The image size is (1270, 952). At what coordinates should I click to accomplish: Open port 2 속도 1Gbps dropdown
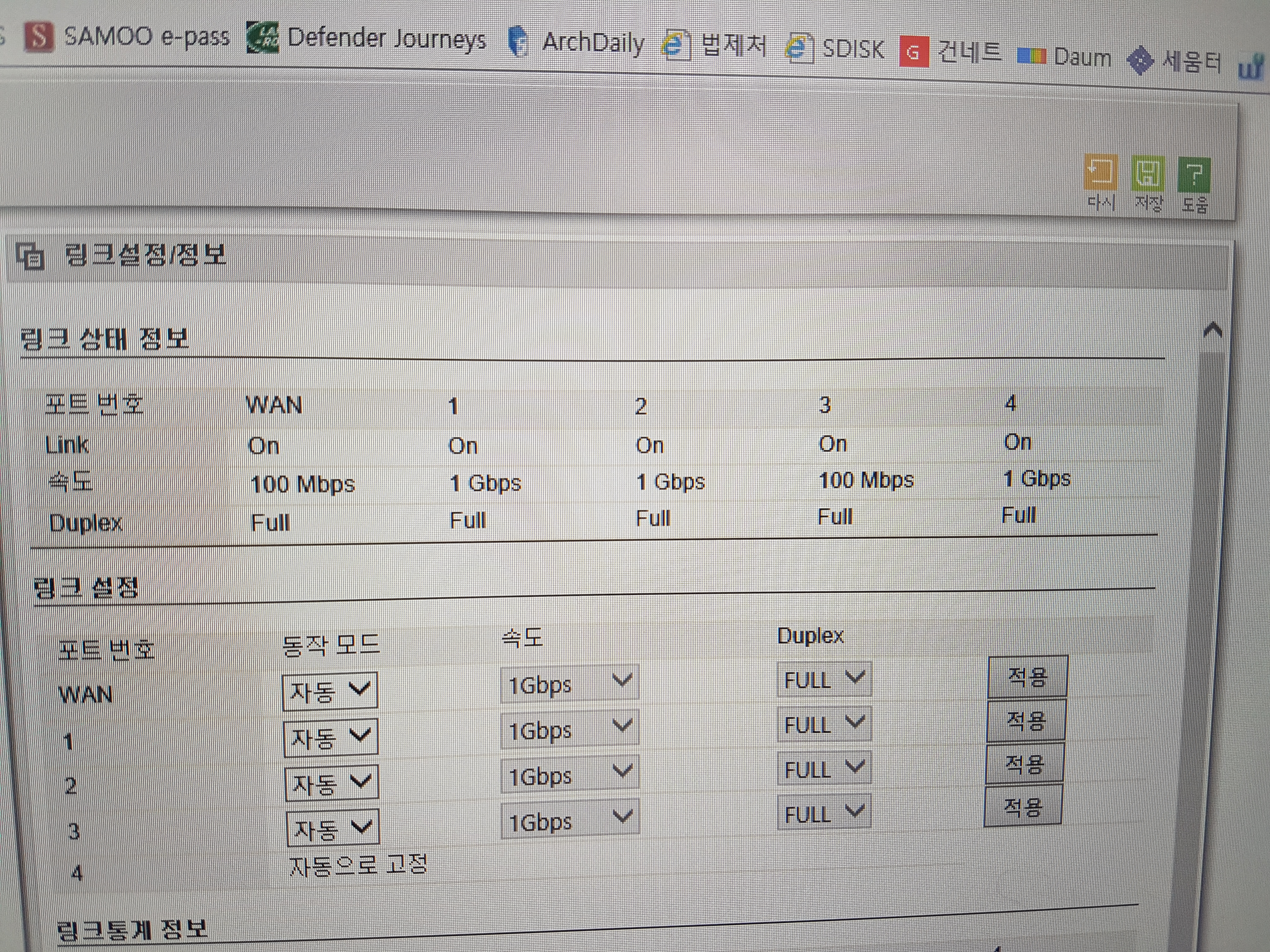click(x=570, y=775)
